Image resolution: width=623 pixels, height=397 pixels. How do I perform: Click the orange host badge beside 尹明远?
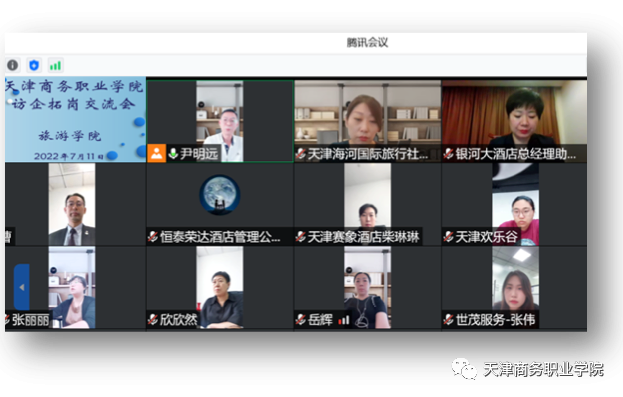click(157, 153)
